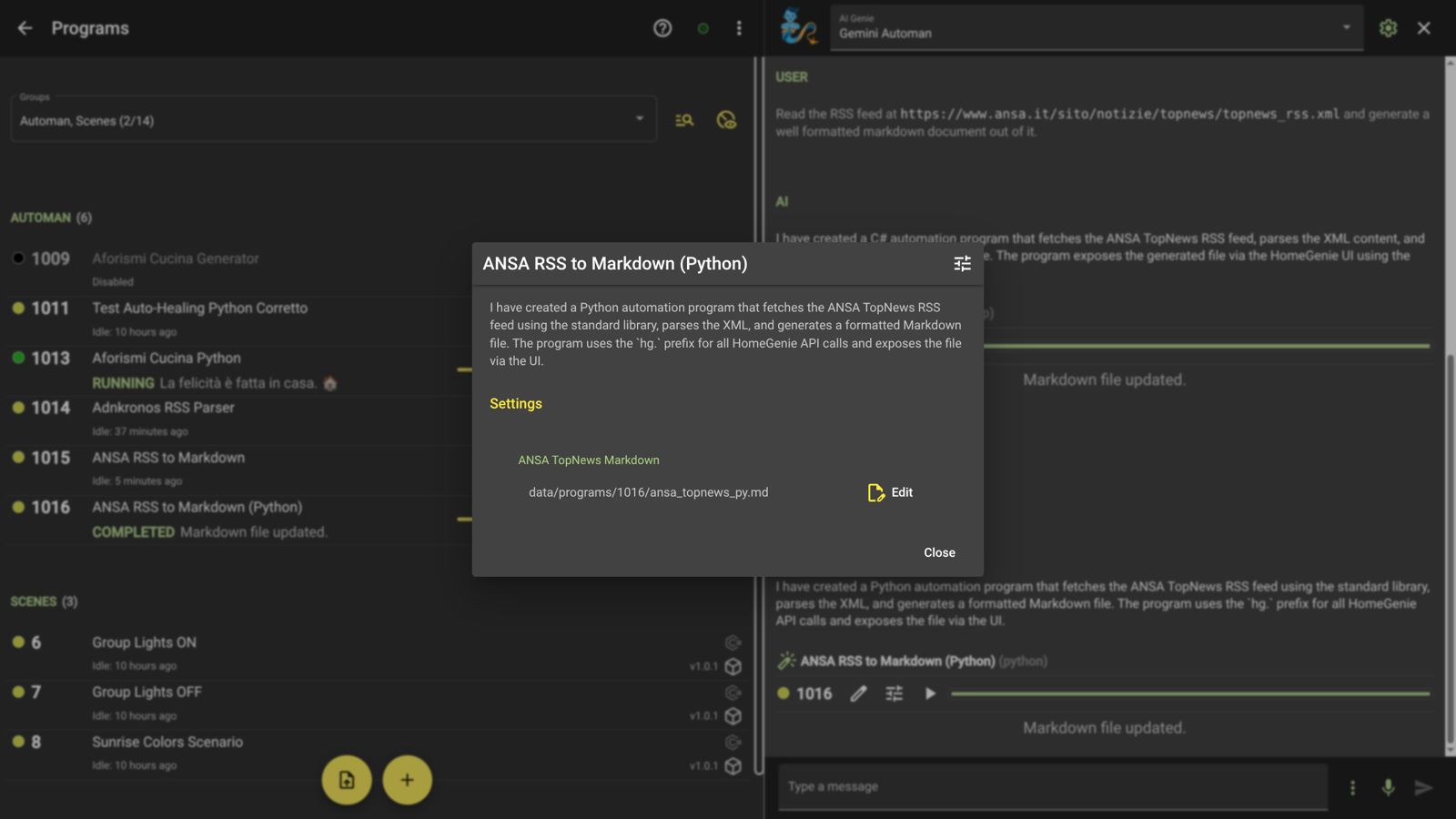Click the search filter list icon
Viewport: 1456px width, 819px height.
684,120
